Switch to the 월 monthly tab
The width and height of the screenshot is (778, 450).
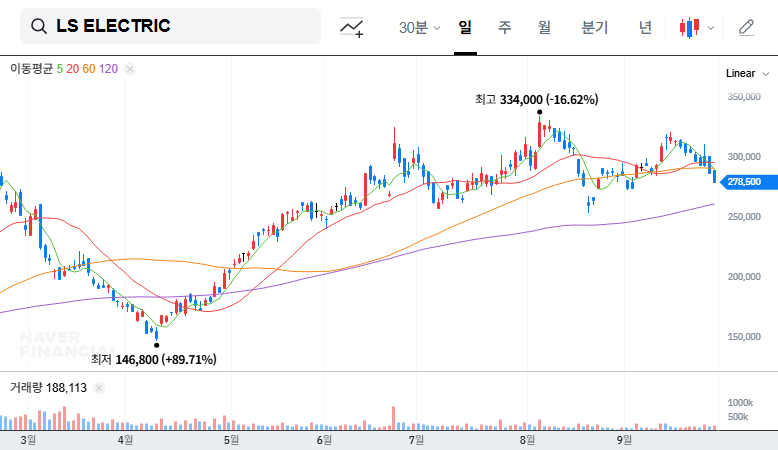544,27
